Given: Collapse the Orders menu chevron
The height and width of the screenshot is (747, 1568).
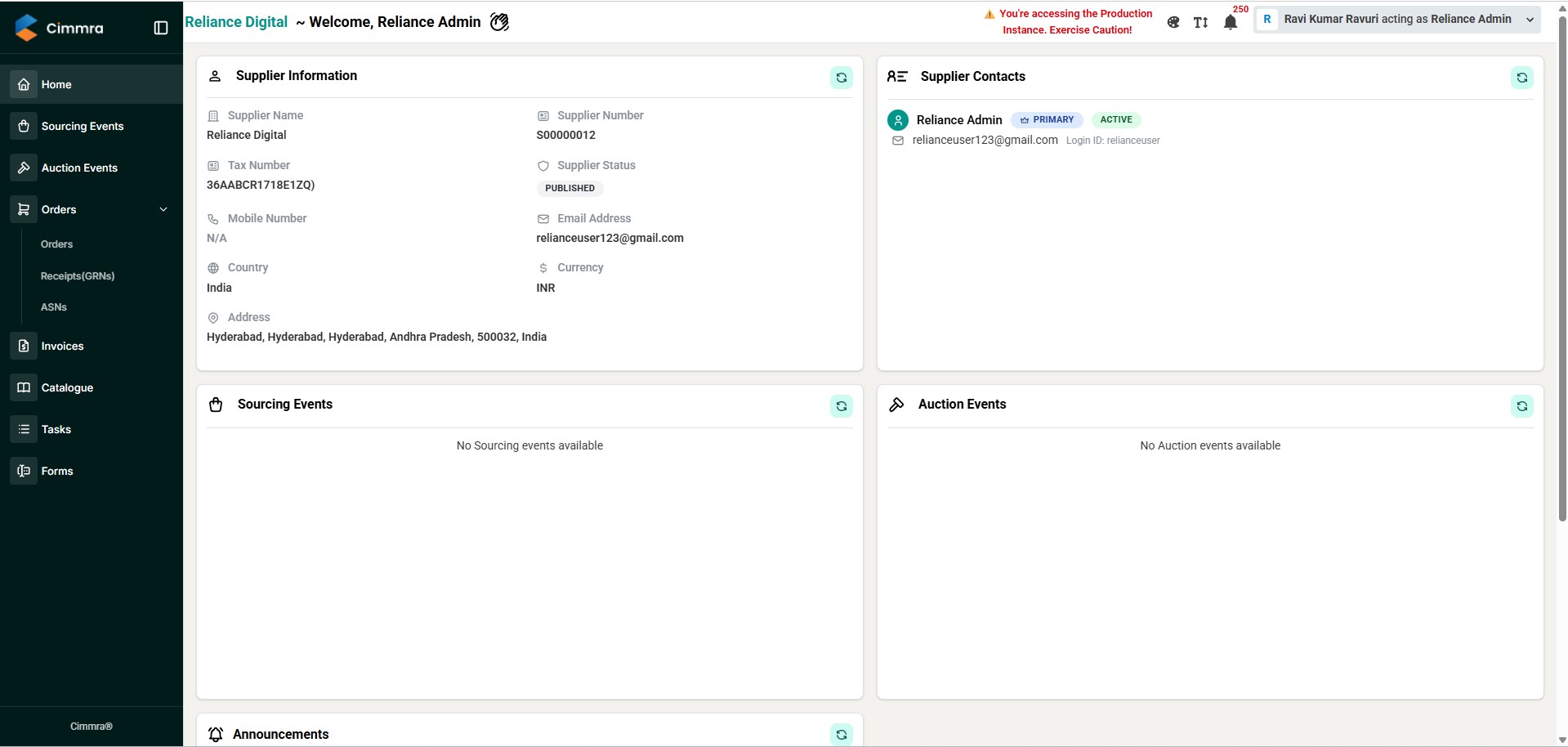Looking at the screenshot, I should [163, 209].
